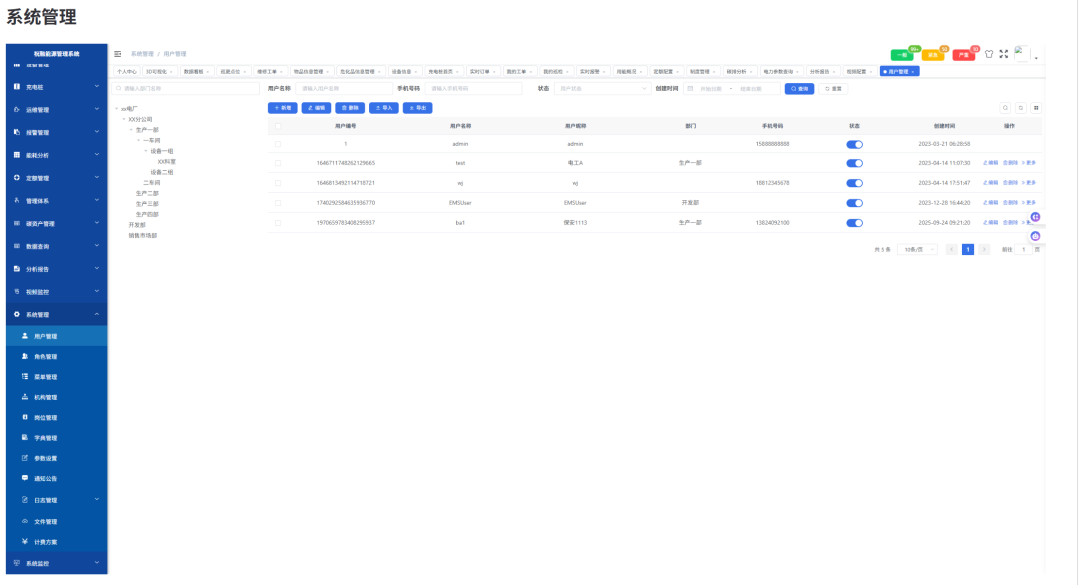Toggle status switch for EMSUser
Screen dimensions: 1080x585
pos(854,203)
